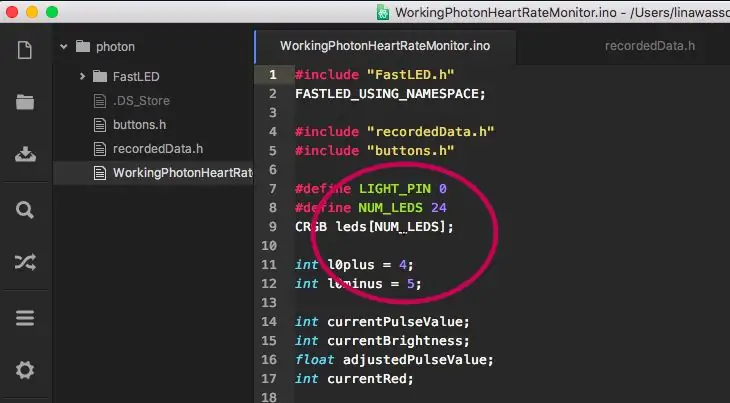The width and height of the screenshot is (730, 403).
Task: Click l0plus variable on line 11
Action: pyautogui.click(x=351, y=265)
